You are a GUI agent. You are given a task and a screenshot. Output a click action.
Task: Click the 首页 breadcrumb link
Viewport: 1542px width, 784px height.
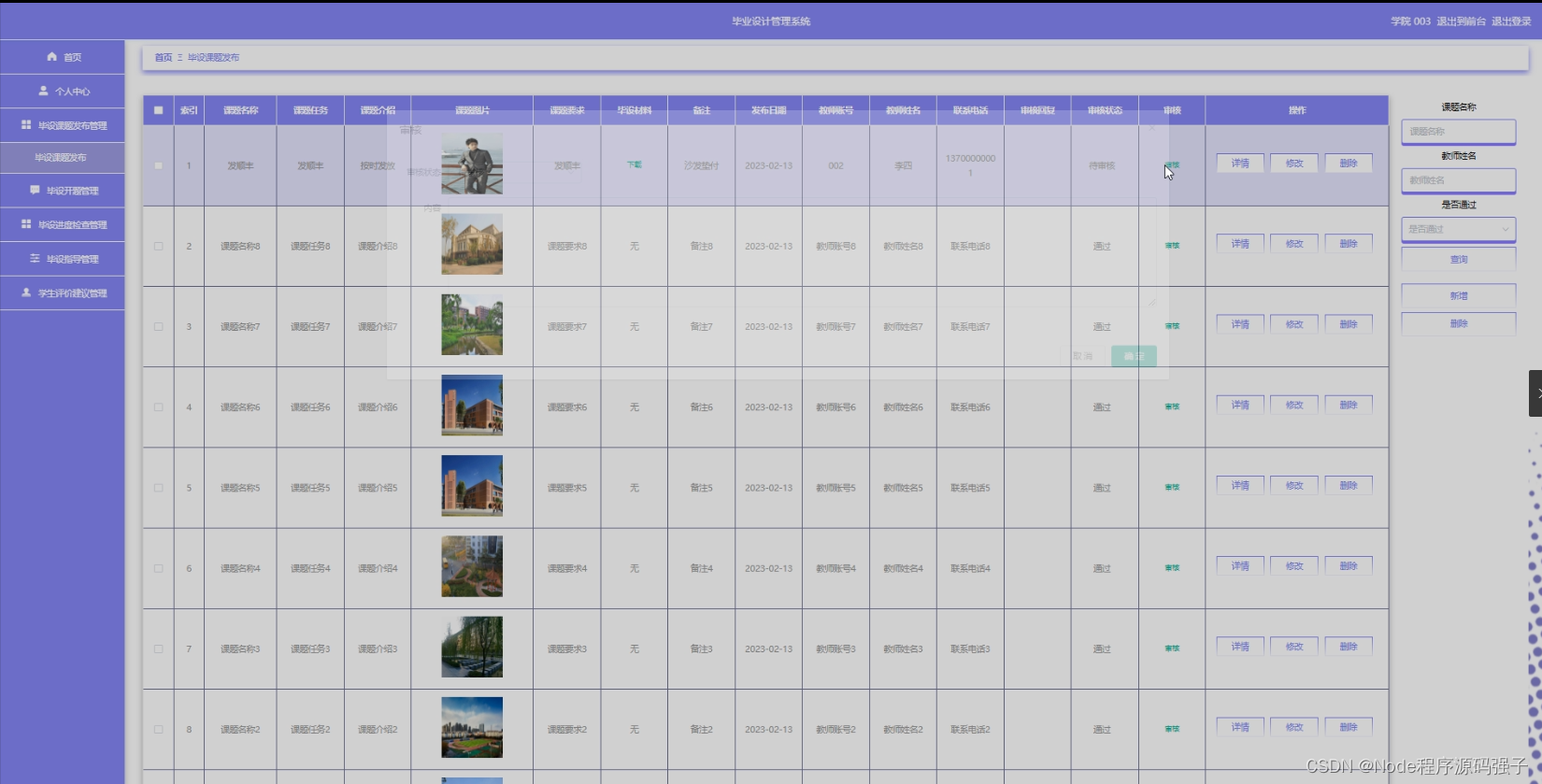[164, 57]
